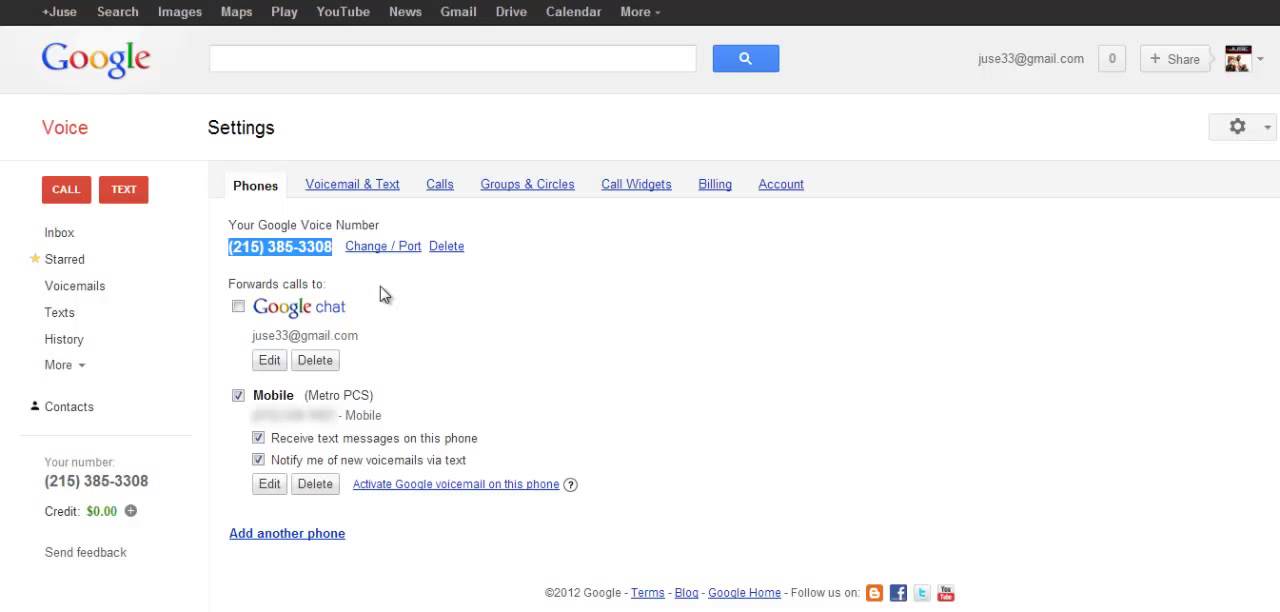Open the Account tab
Viewport: 1280px width, 612px height.
[781, 184]
